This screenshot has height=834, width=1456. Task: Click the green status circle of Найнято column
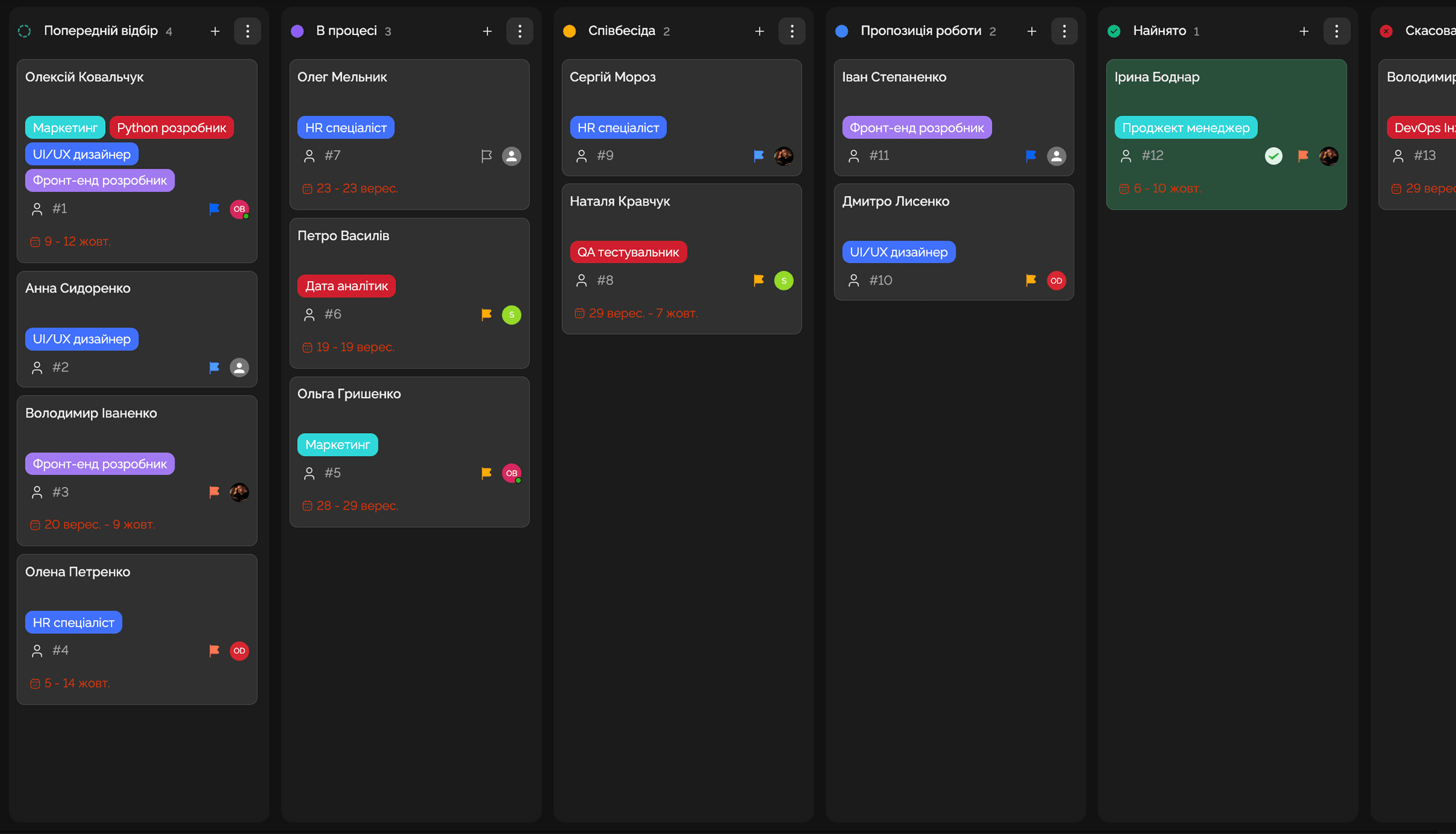[1114, 31]
